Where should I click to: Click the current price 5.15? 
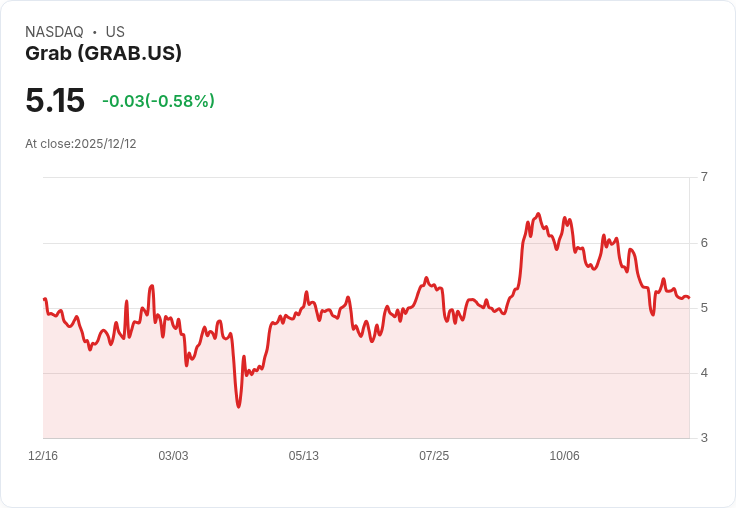55,101
